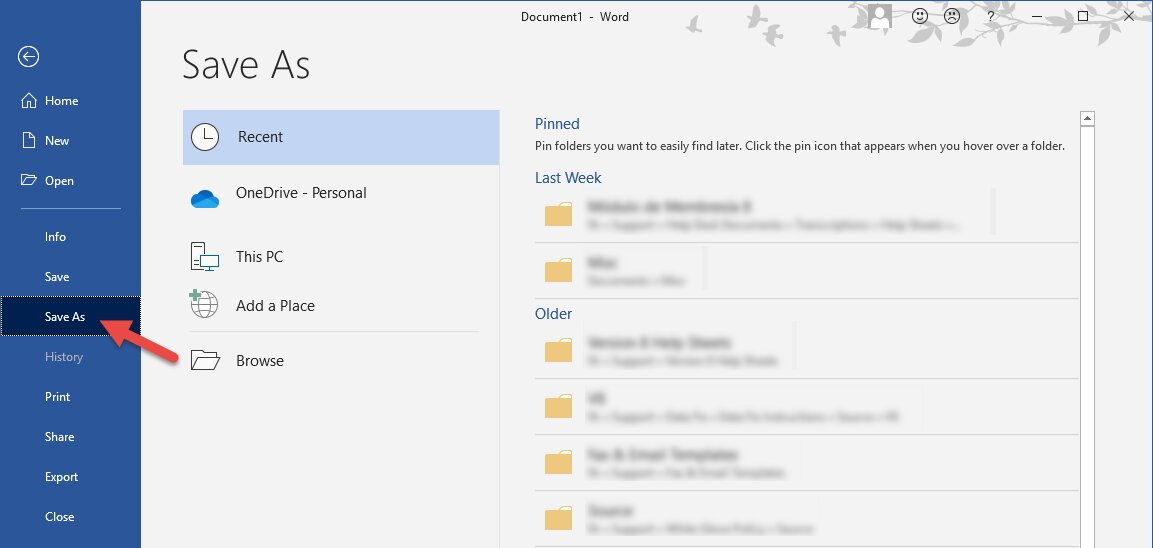Open the Share options
1153x548 pixels.
click(59, 437)
